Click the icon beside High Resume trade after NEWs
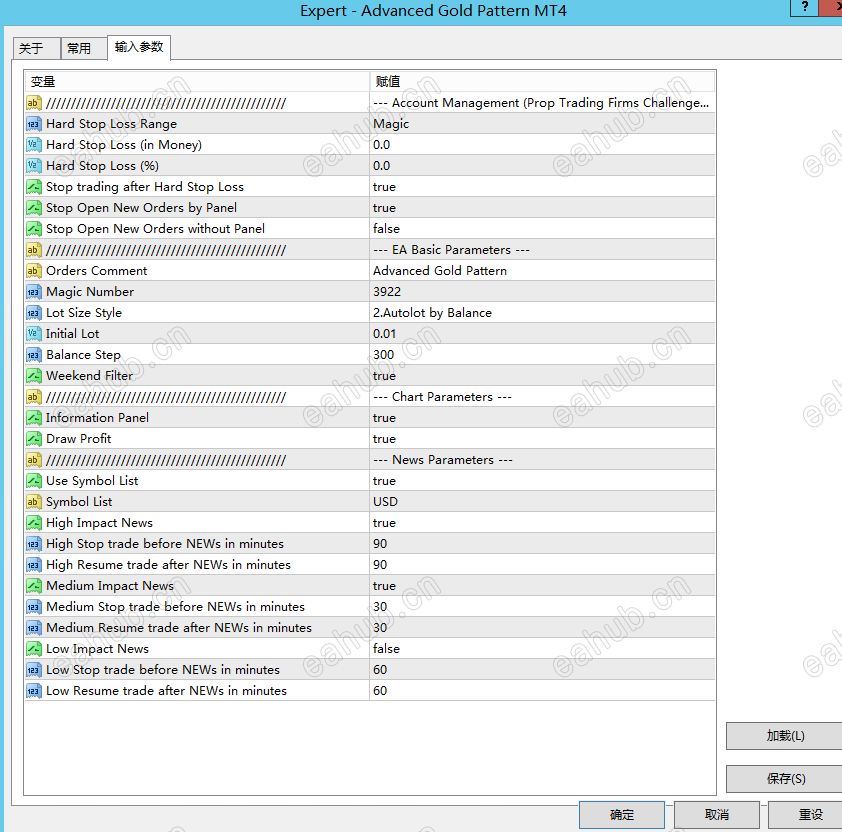This screenshot has width=842, height=832. [33, 565]
